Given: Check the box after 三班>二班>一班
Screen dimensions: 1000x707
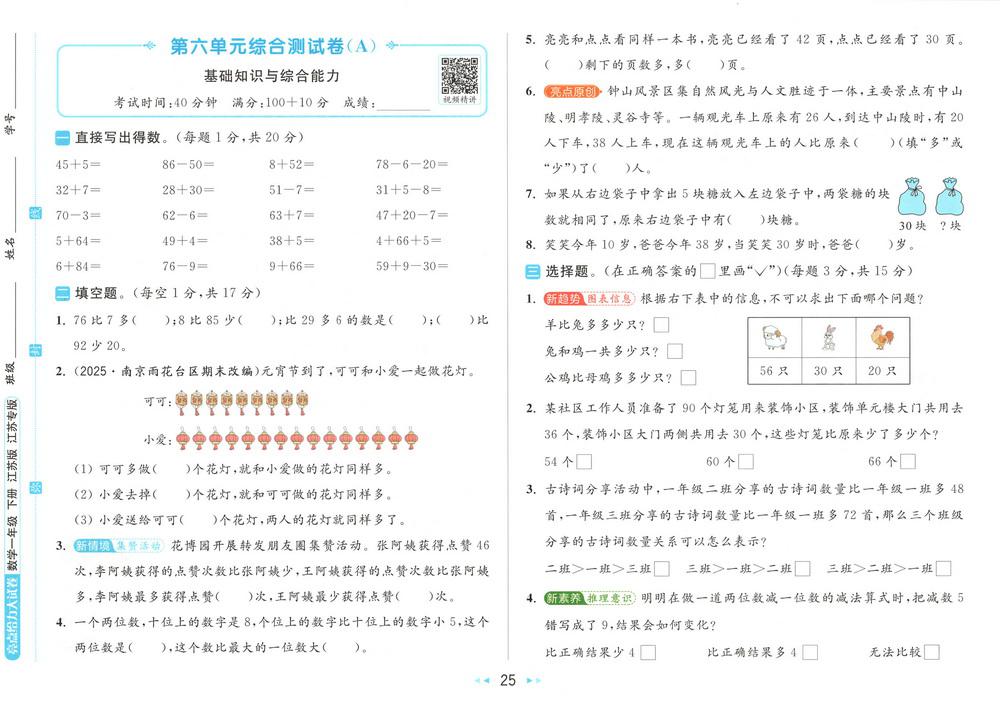Looking at the screenshot, I should tap(944, 568).
